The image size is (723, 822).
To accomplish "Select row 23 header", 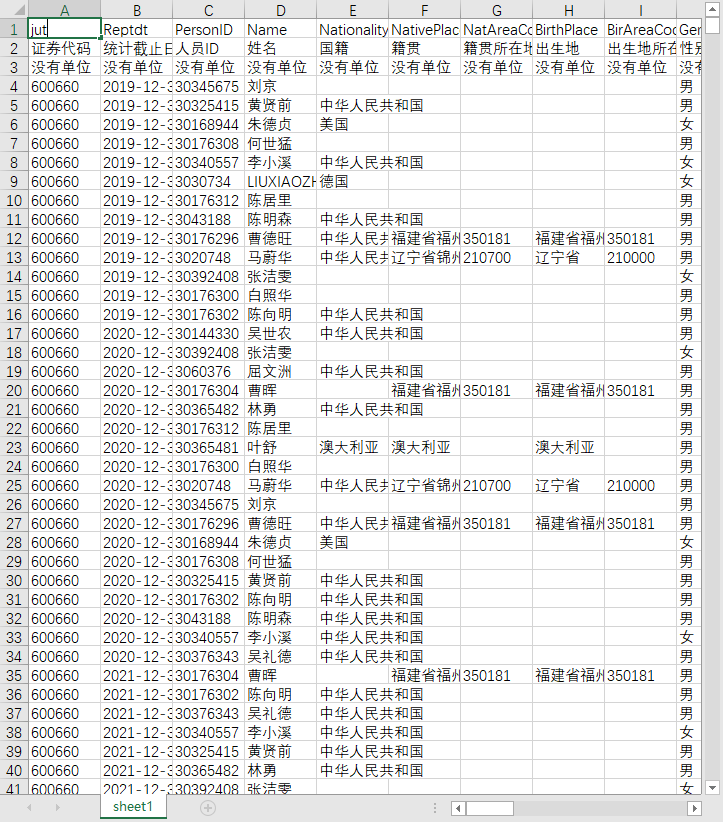I will [14, 447].
